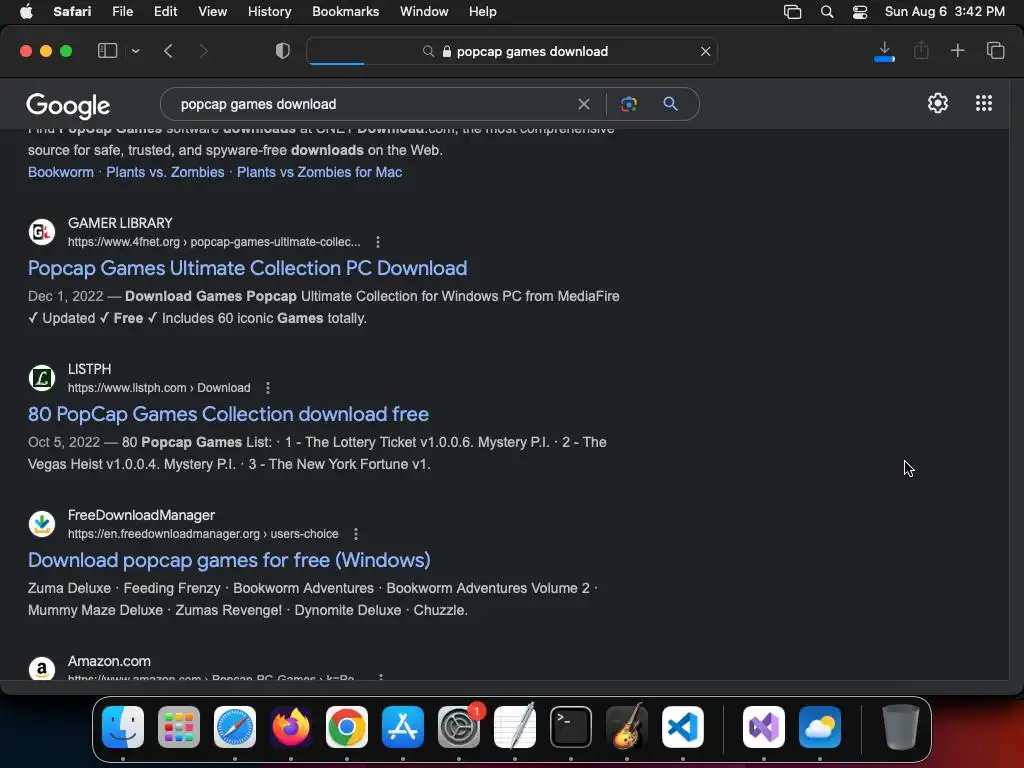Click the Safari address bar
The image size is (1024, 768).
coord(512,51)
